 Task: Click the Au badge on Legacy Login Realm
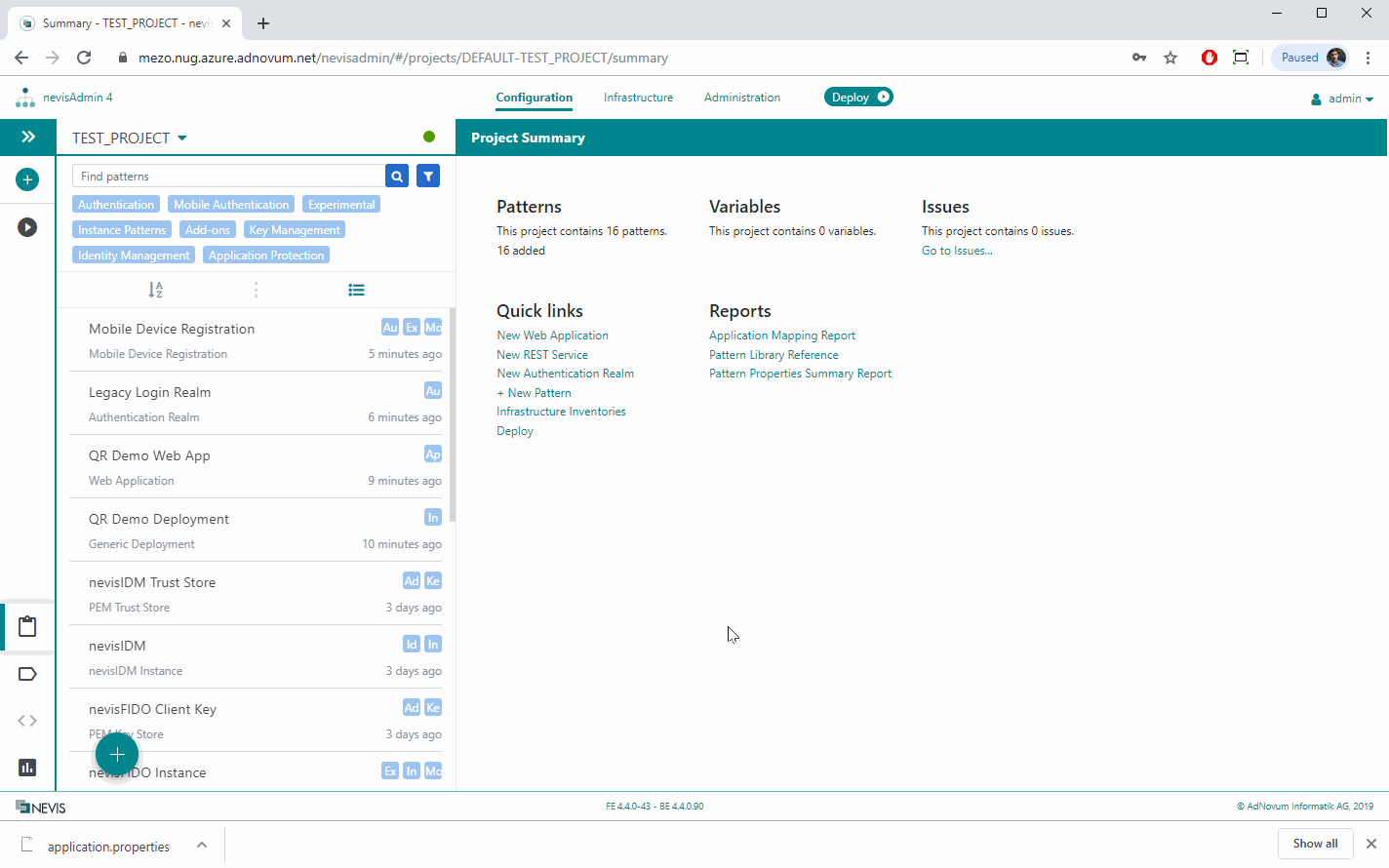point(433,391)
